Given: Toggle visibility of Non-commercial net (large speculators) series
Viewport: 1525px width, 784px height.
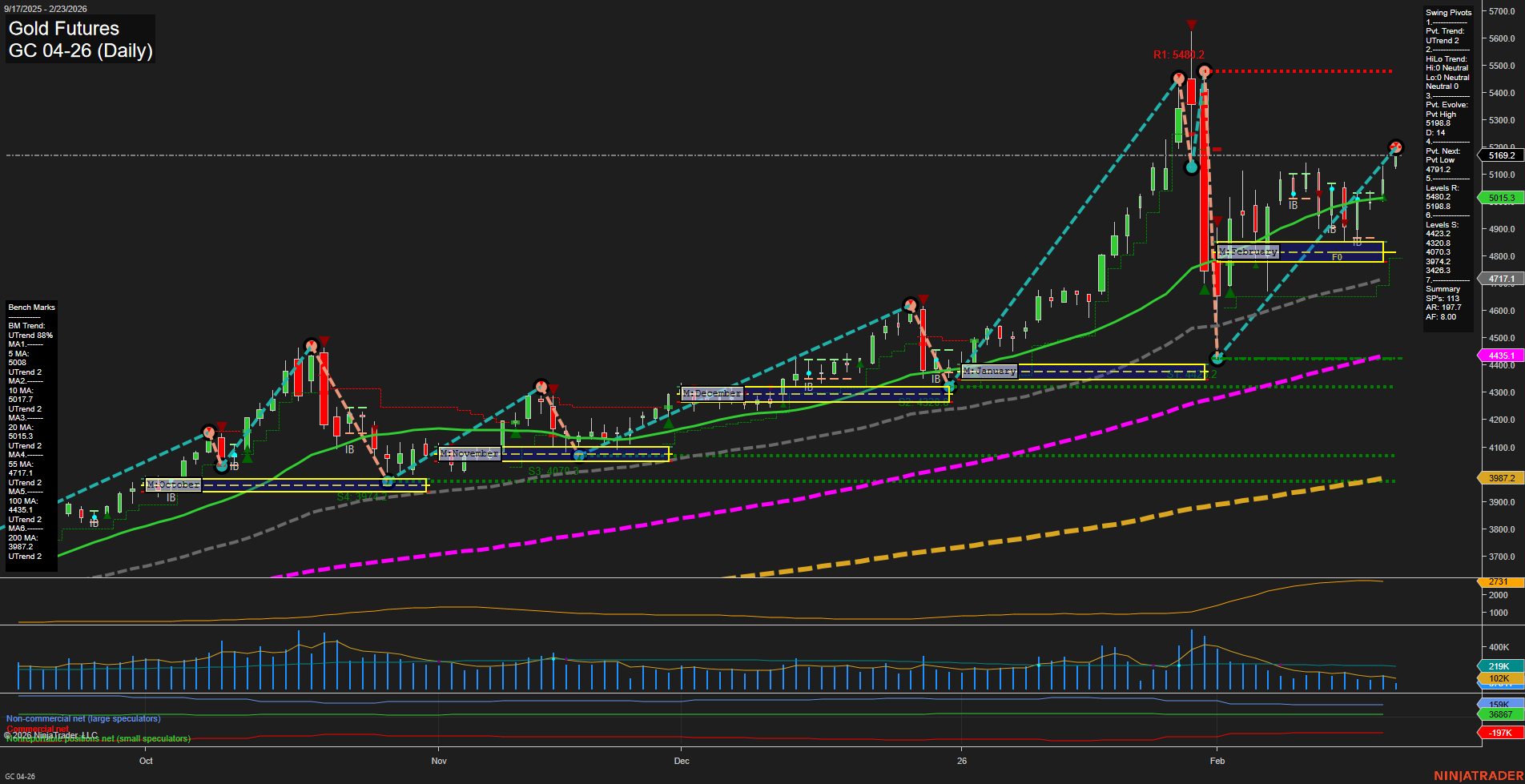Looking at the screenshot, I should click(x=82, y=718).
